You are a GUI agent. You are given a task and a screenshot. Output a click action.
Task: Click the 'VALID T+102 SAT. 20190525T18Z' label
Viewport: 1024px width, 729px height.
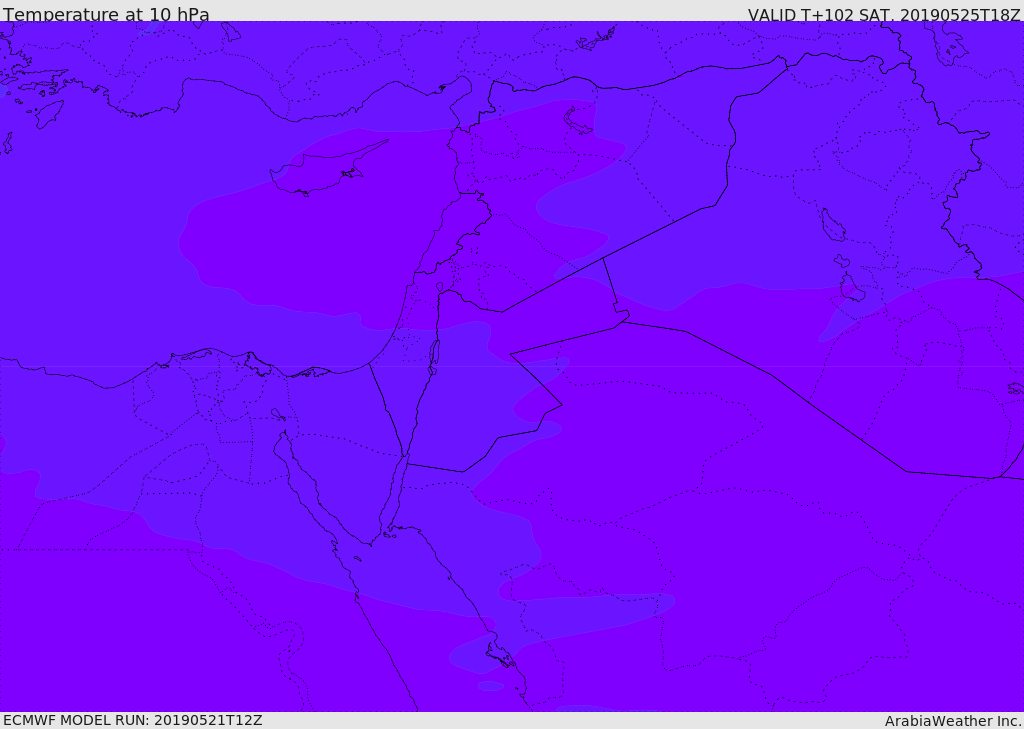point(884,14)
